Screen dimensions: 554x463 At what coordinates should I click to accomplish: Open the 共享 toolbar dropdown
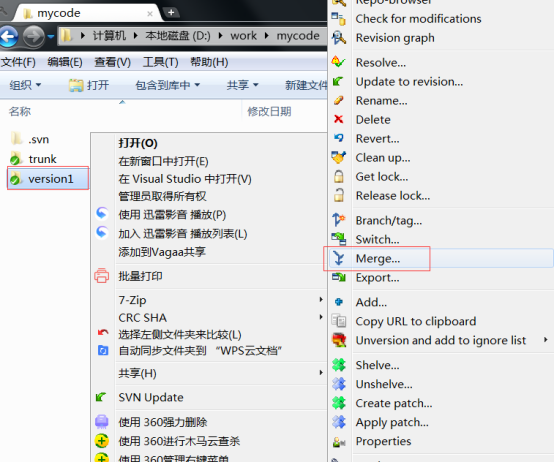click(242, 85)
